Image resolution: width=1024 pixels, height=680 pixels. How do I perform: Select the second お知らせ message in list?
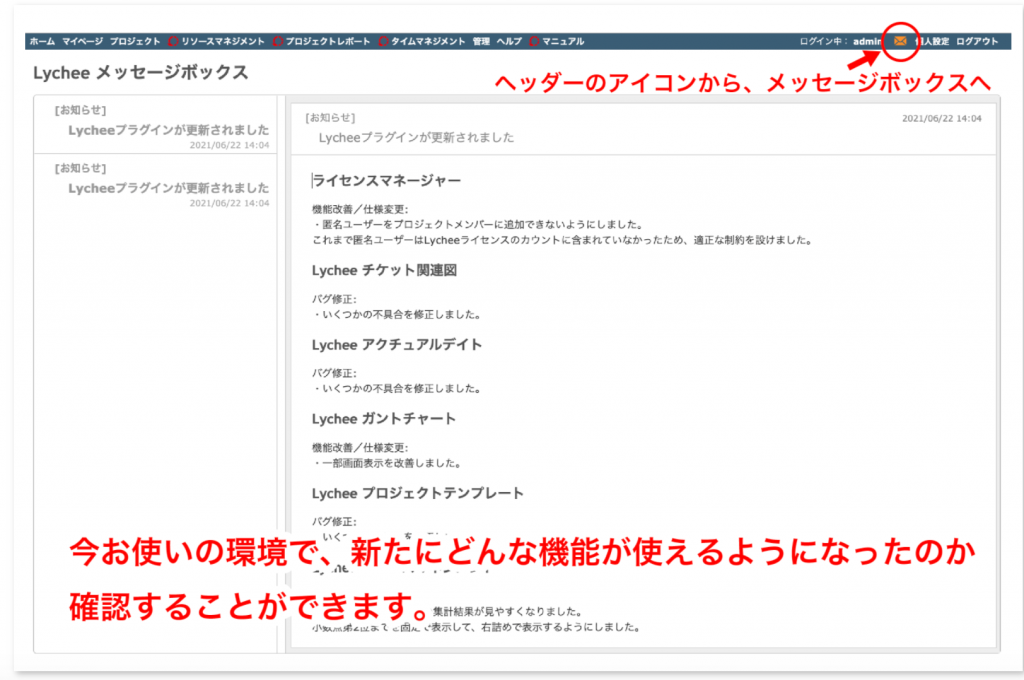click(155, 184)
